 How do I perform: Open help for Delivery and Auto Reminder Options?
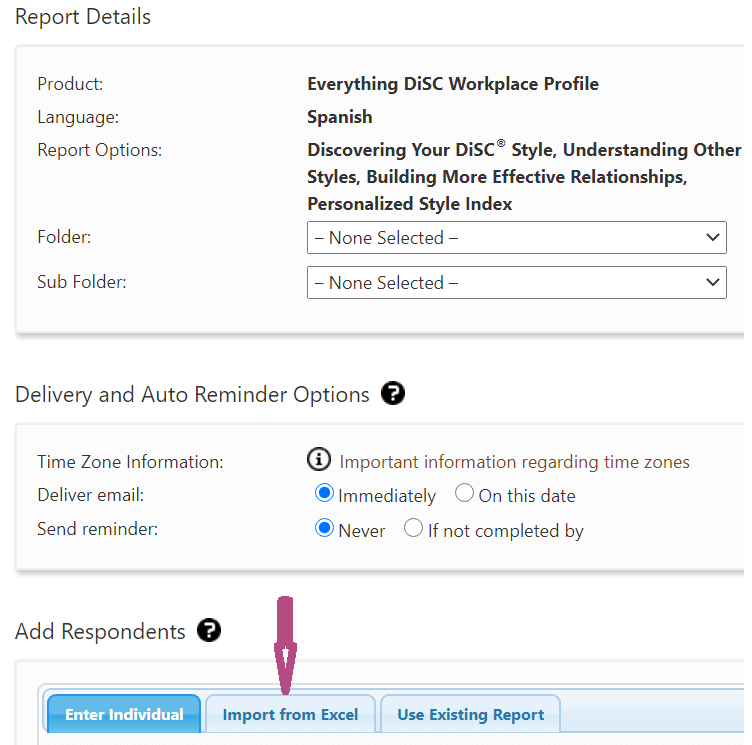click(393, 393)
